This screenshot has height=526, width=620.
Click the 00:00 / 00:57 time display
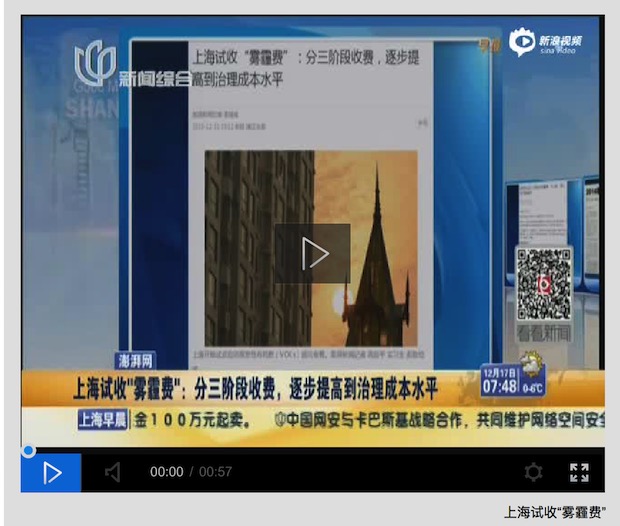(x=191, y=472)
